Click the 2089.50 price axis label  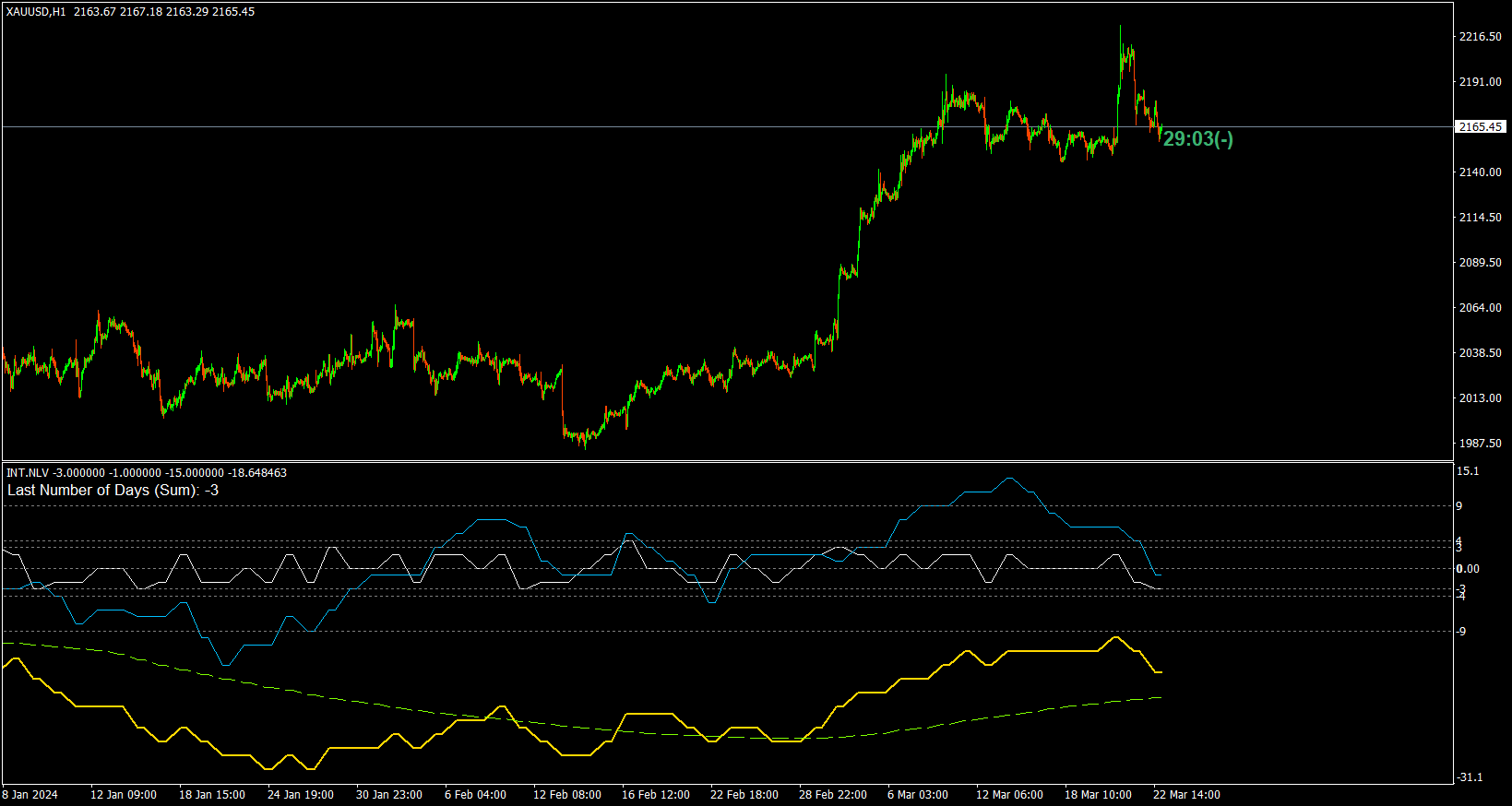[x=1480, y=263]
